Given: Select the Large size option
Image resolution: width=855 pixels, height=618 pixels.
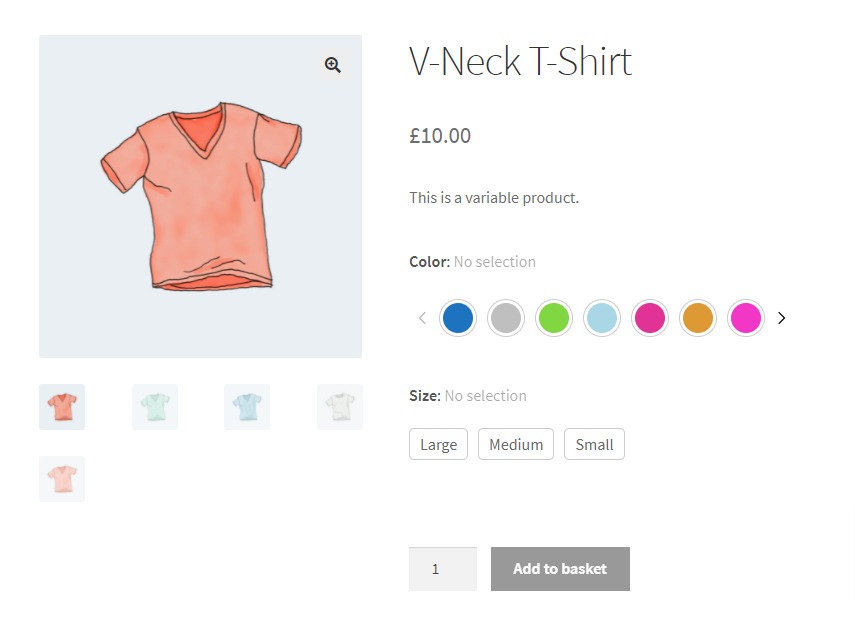Looking at the screenshot, I should tap(438, 444).
